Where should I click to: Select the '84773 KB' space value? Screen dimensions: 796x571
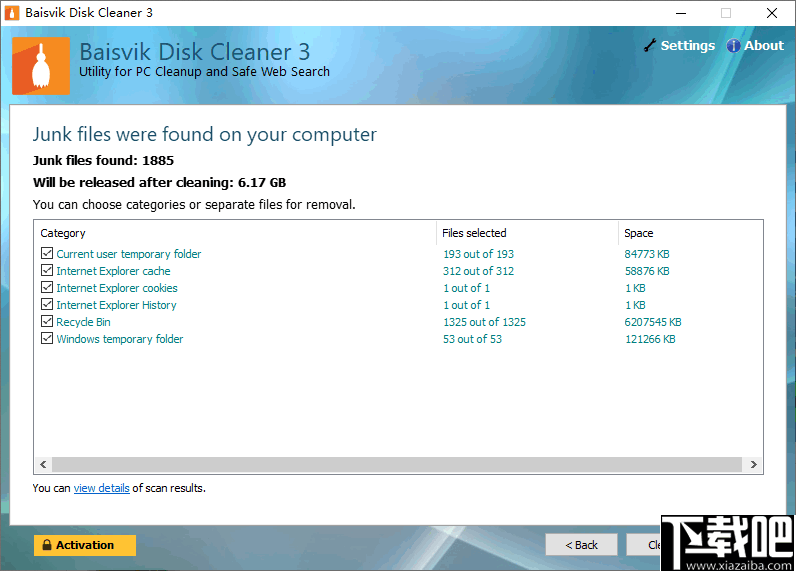click(647, 254)
